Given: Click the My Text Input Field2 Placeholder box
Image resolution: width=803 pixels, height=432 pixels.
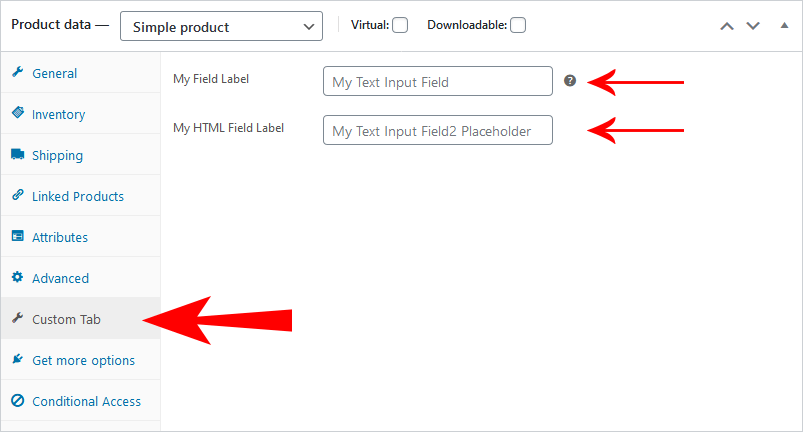Looking at the screenshot, I should point(438,130).
